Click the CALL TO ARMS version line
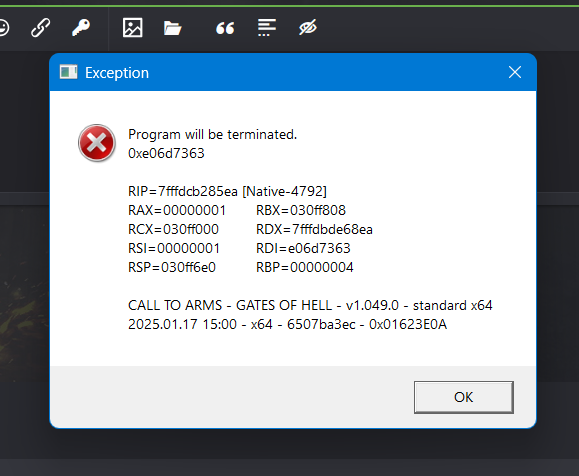The image size is (579, 476). coord(310,305)
